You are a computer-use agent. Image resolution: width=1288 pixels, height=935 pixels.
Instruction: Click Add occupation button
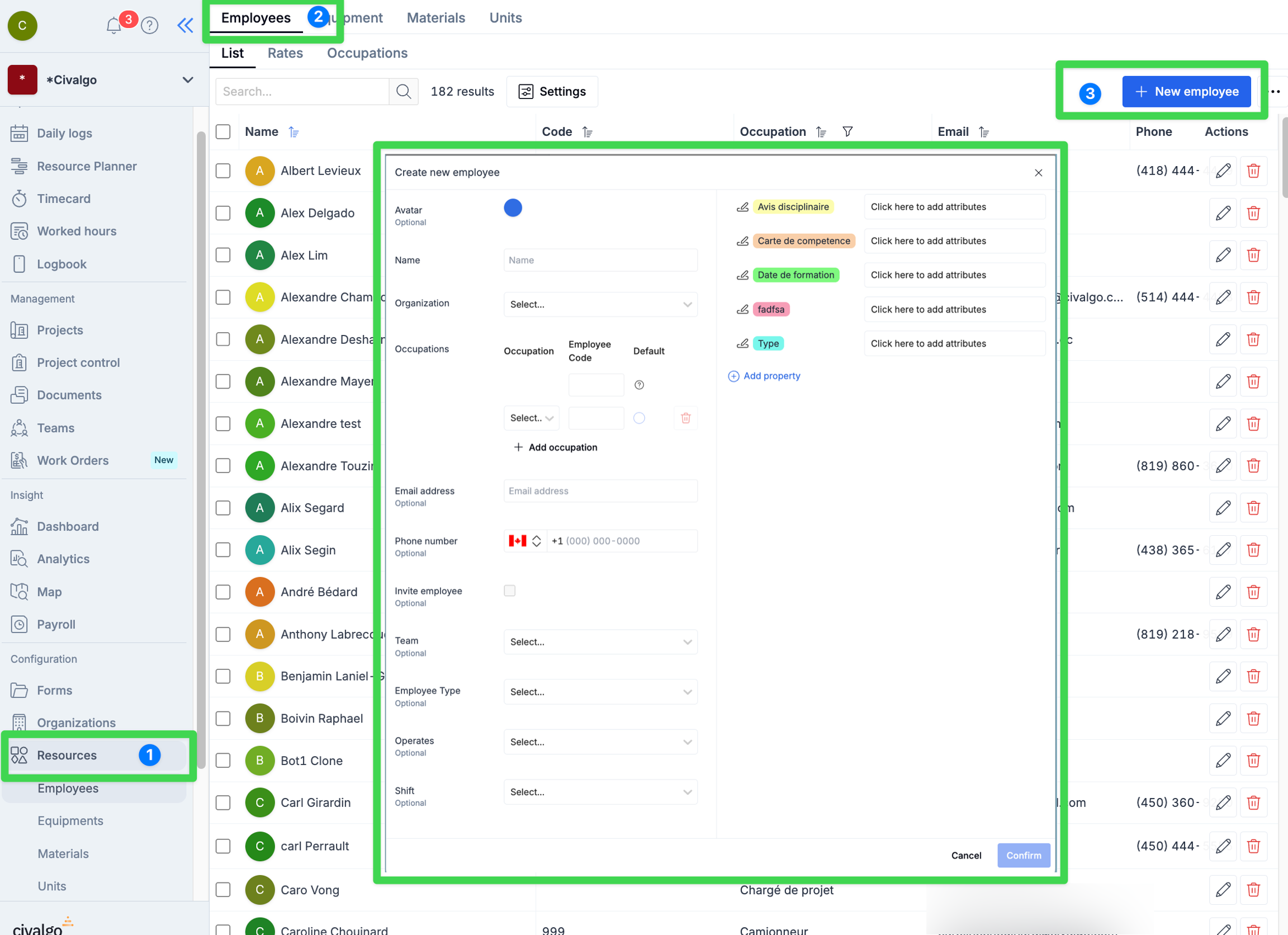[x=555, y=447]
